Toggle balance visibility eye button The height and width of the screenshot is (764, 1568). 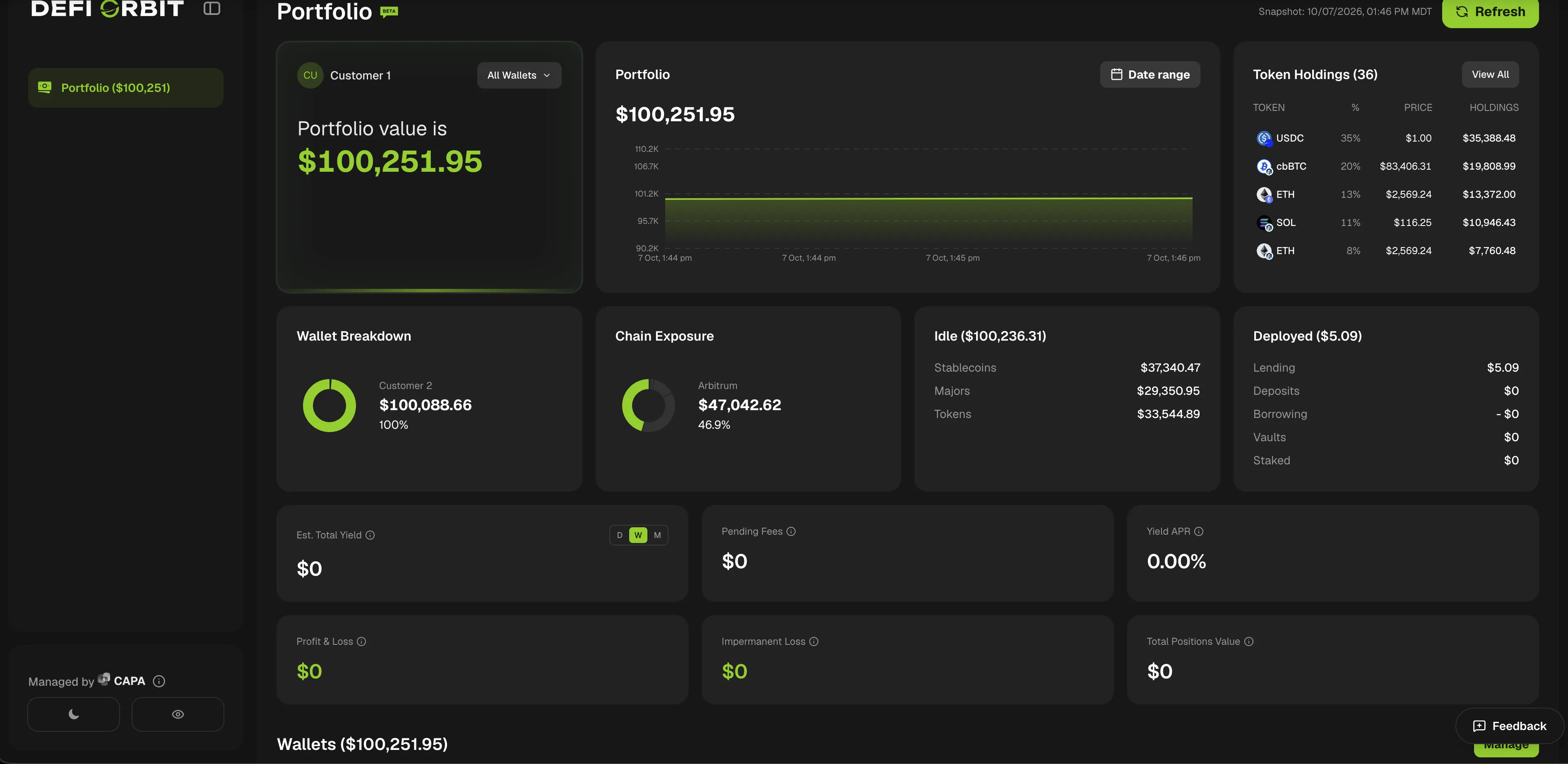[x=178, y=714]
